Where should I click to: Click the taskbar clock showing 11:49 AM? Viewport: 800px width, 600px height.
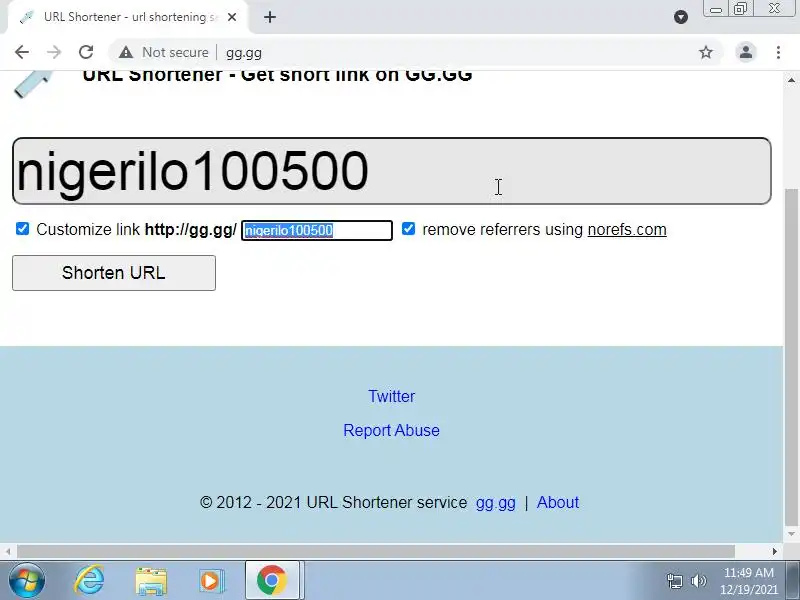coord(748,581)
